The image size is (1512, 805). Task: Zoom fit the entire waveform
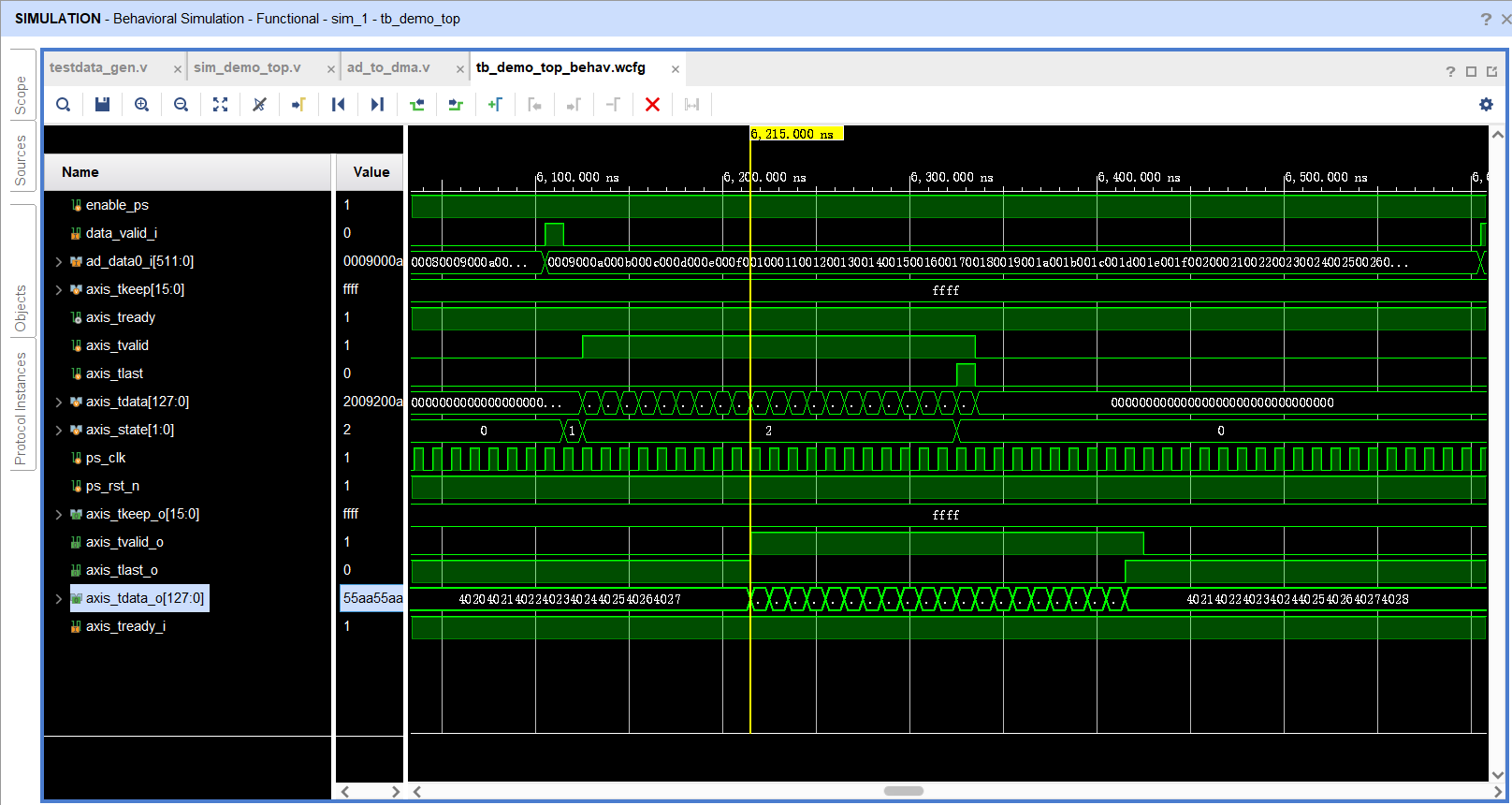[220, 105]
